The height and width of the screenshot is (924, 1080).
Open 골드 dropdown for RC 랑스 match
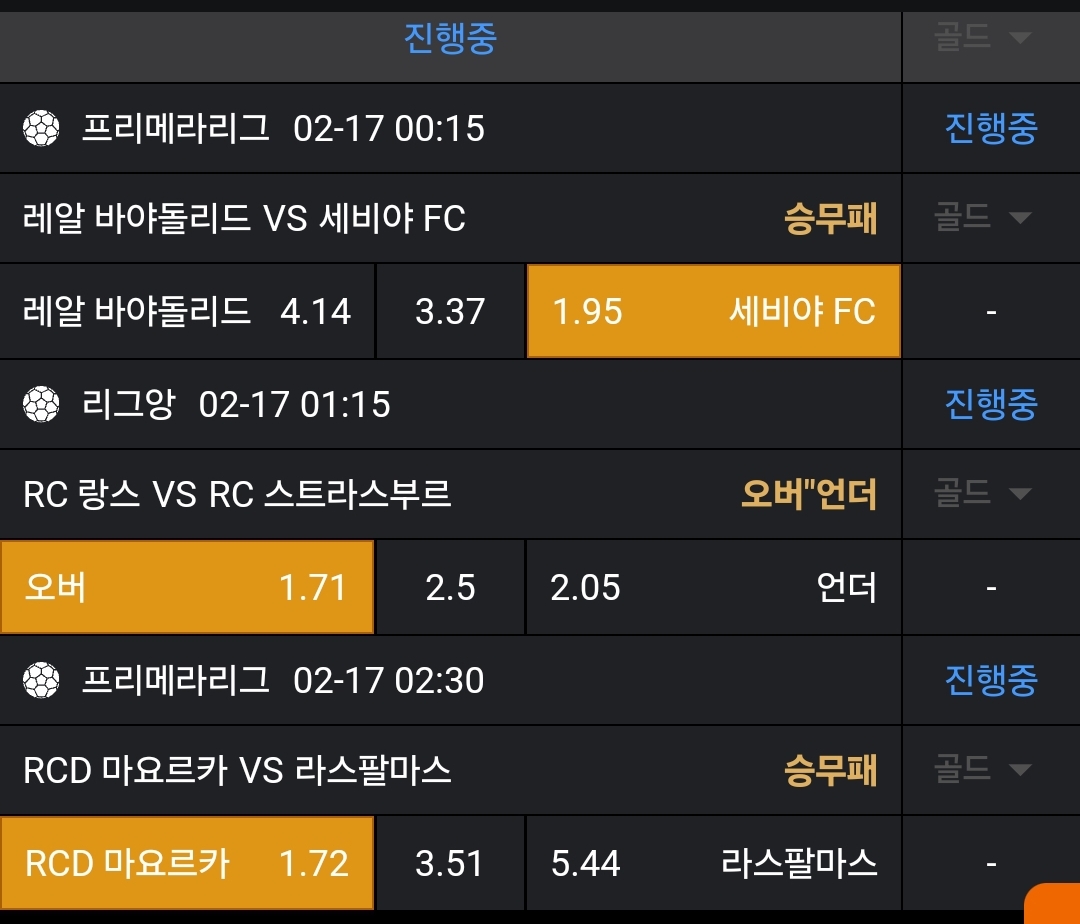tap(981, 493)
